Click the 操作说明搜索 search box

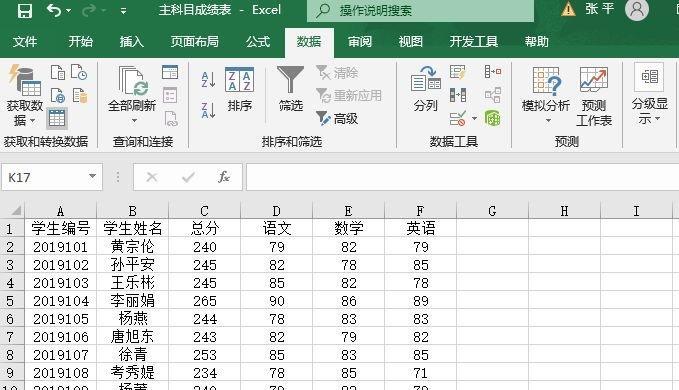420,10
